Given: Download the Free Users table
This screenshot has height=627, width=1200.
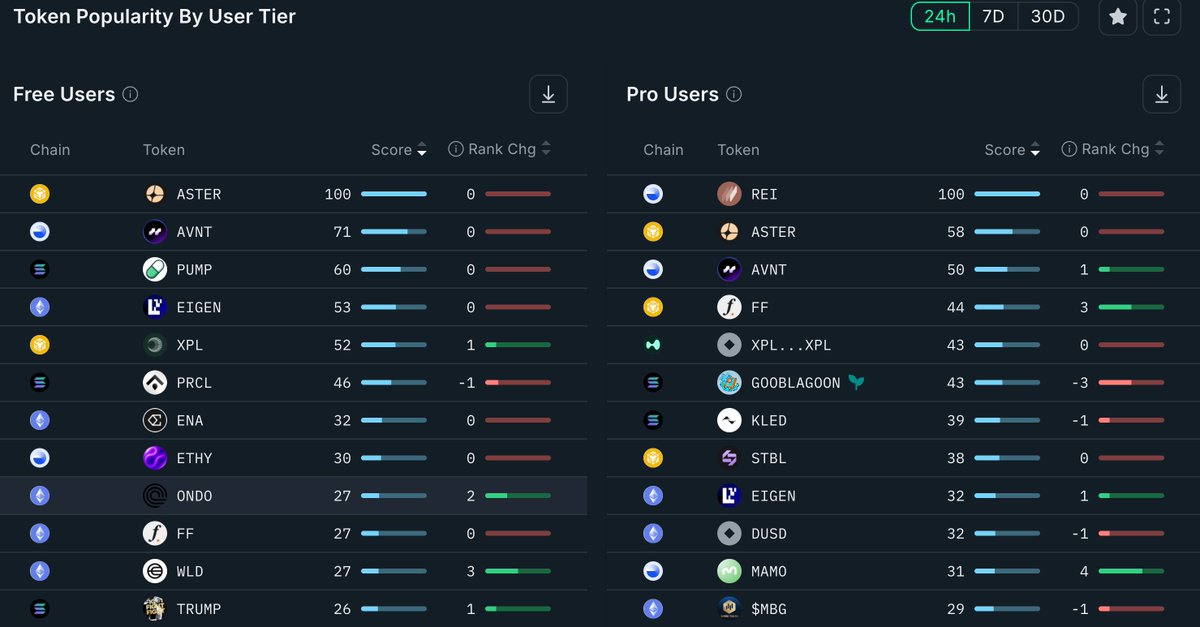Looking at the screenshot, I should (548, 94).
